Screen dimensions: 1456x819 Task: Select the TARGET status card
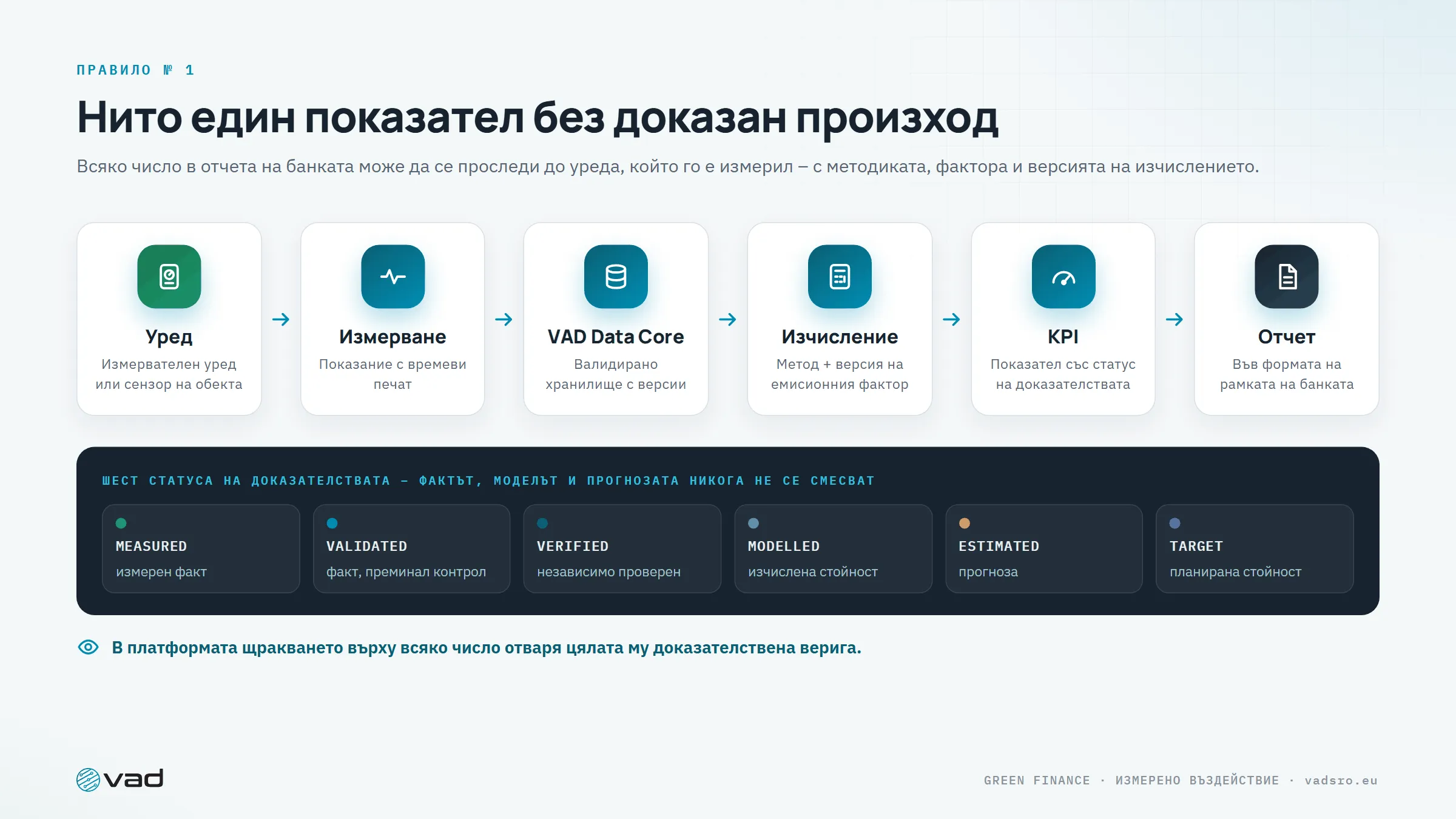1255,548
